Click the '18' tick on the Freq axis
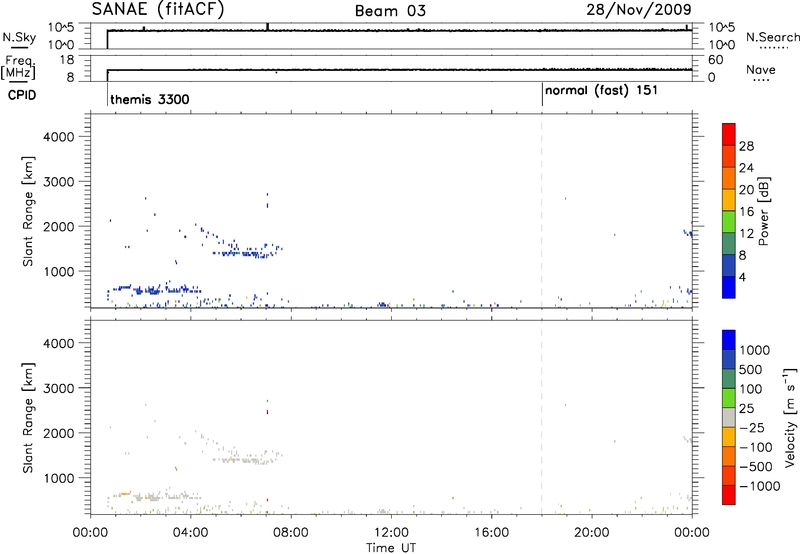 coord(66,60)
